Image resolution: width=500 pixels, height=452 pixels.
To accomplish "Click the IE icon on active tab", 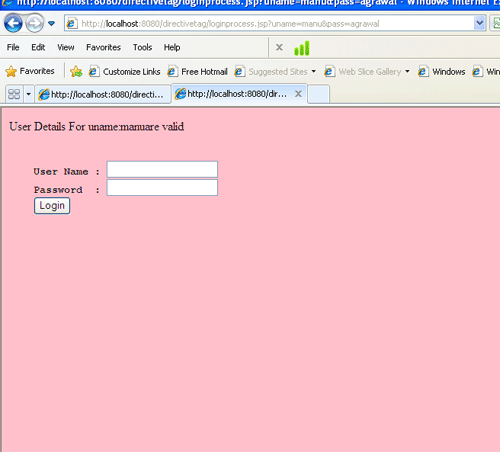I will (180, 94).
